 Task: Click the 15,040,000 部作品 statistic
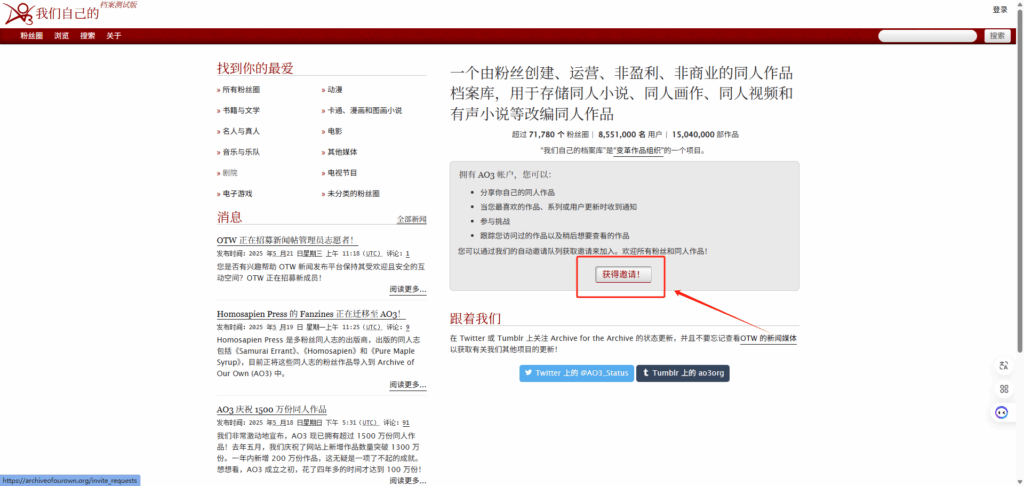tap(705, 135)
